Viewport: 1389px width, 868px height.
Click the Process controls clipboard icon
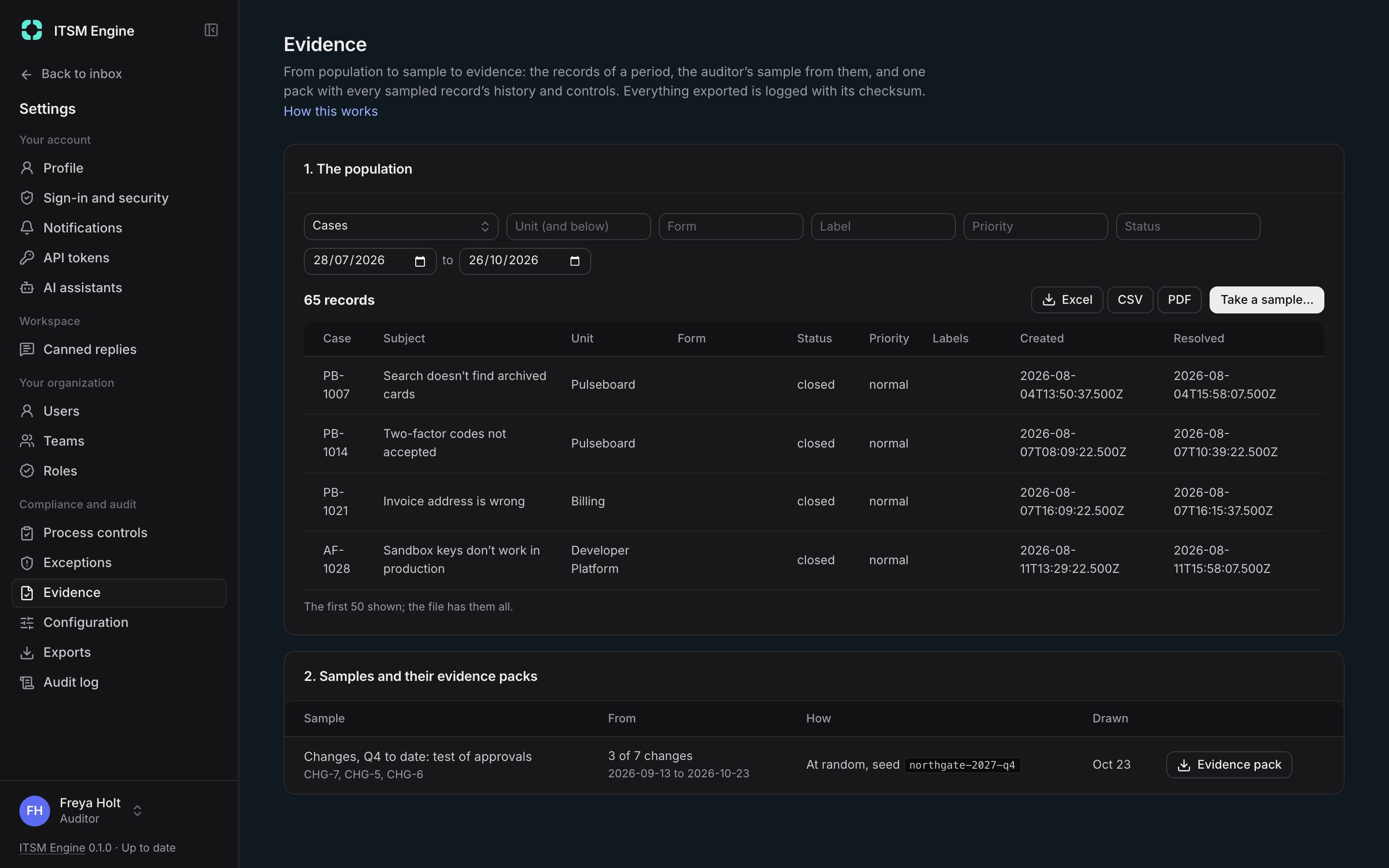tap(27, 533)
